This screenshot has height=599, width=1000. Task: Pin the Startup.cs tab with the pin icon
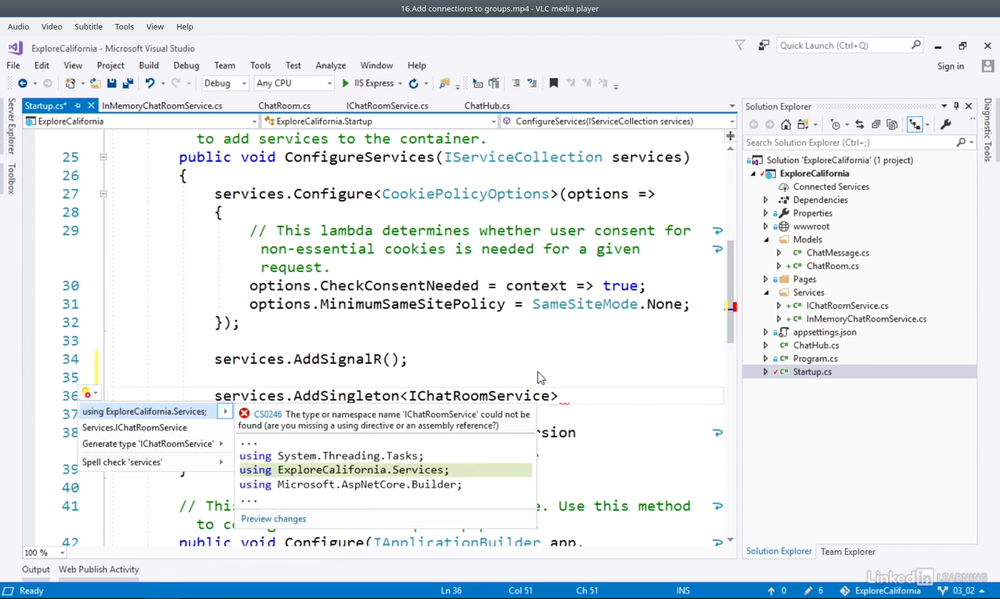pyautogui.click(x=77, y=106)
